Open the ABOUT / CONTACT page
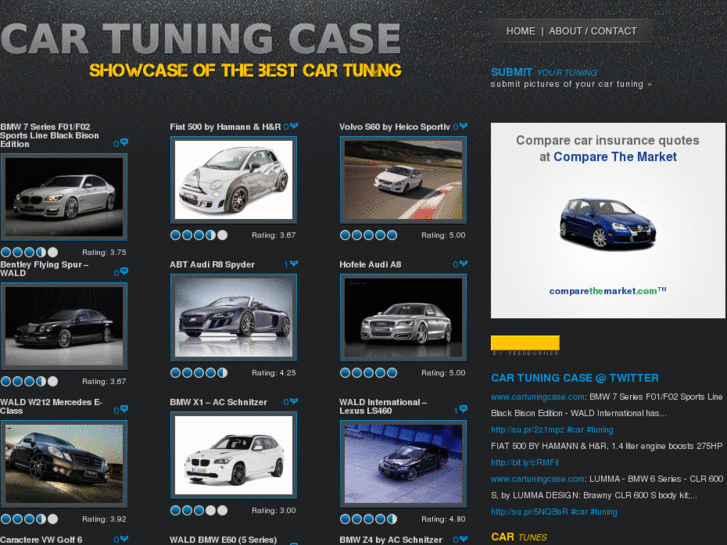This screenshot has width=727, height=545. (x=593, y=31)
